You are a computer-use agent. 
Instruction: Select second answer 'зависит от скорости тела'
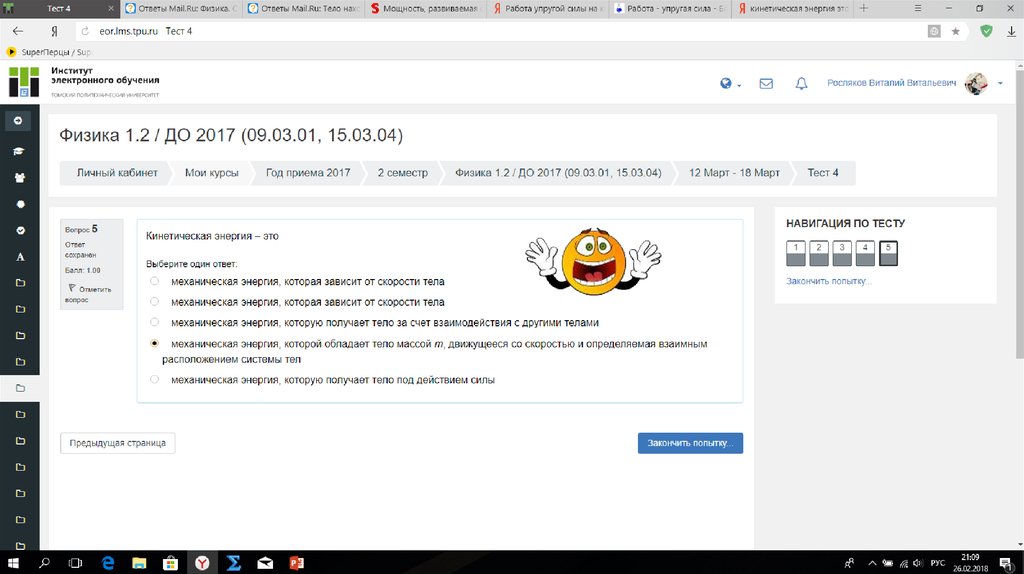[154, 302]
